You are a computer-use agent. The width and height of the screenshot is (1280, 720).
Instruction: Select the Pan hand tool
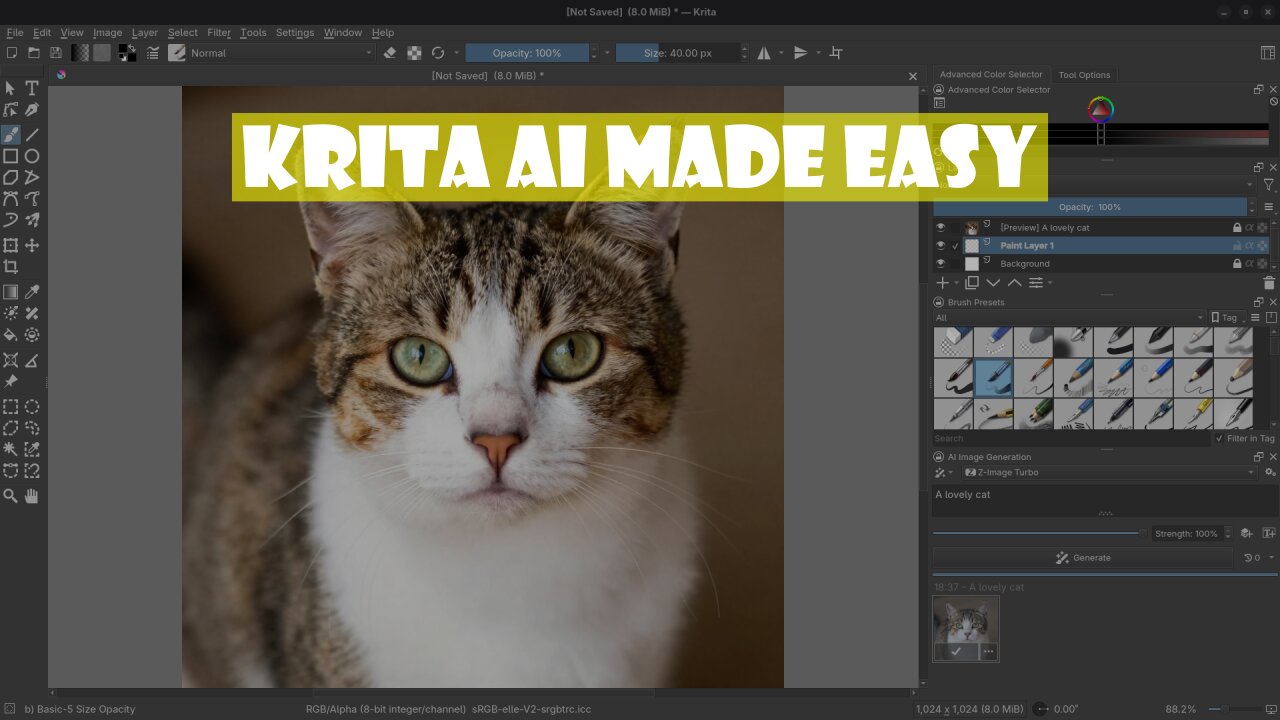32,496
